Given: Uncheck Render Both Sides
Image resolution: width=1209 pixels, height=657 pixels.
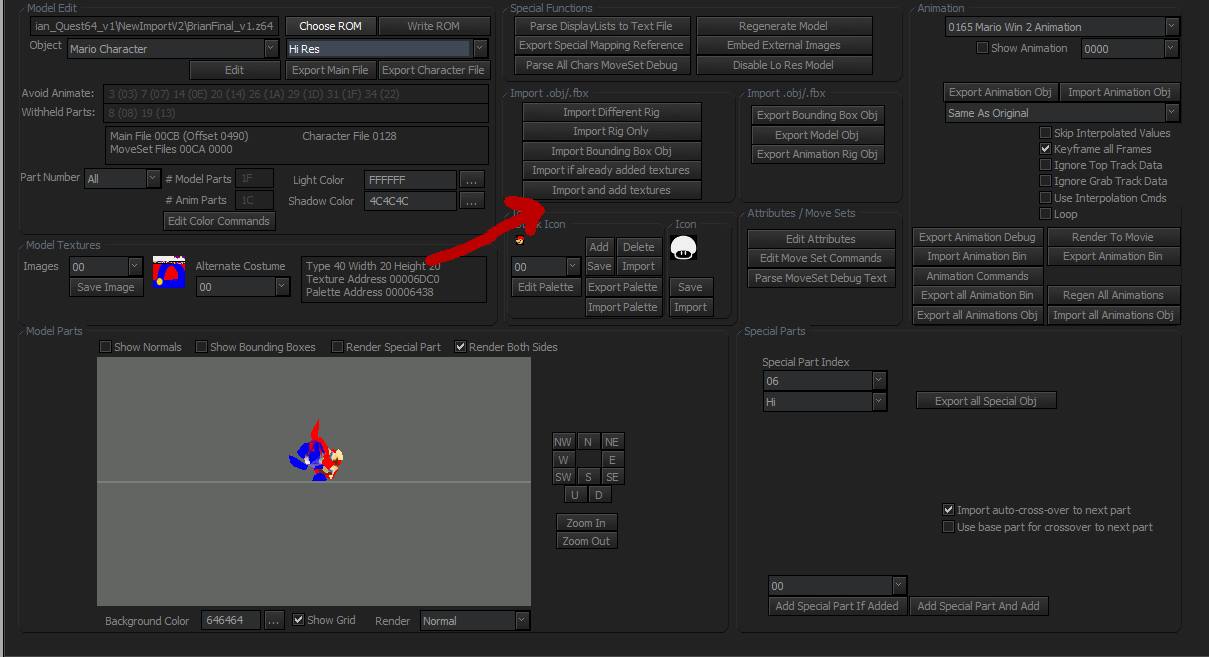Looking at the screenshot, I should click(x=461, y=347).
